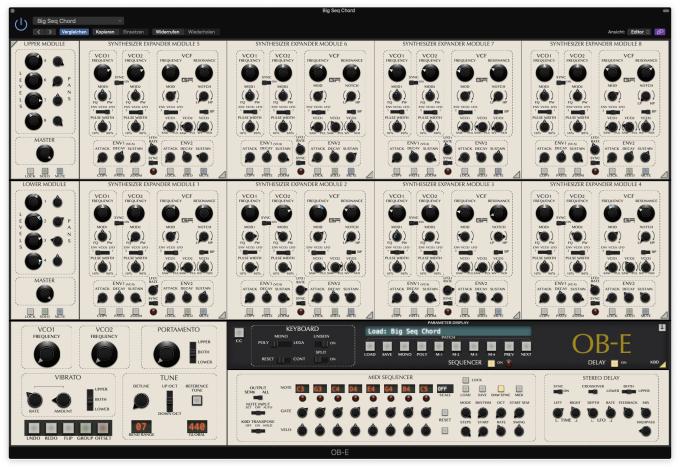Flip the Poly/Mono/Lega keyboard switch
This screenshot has width=680, height=469.
(282, 343)
